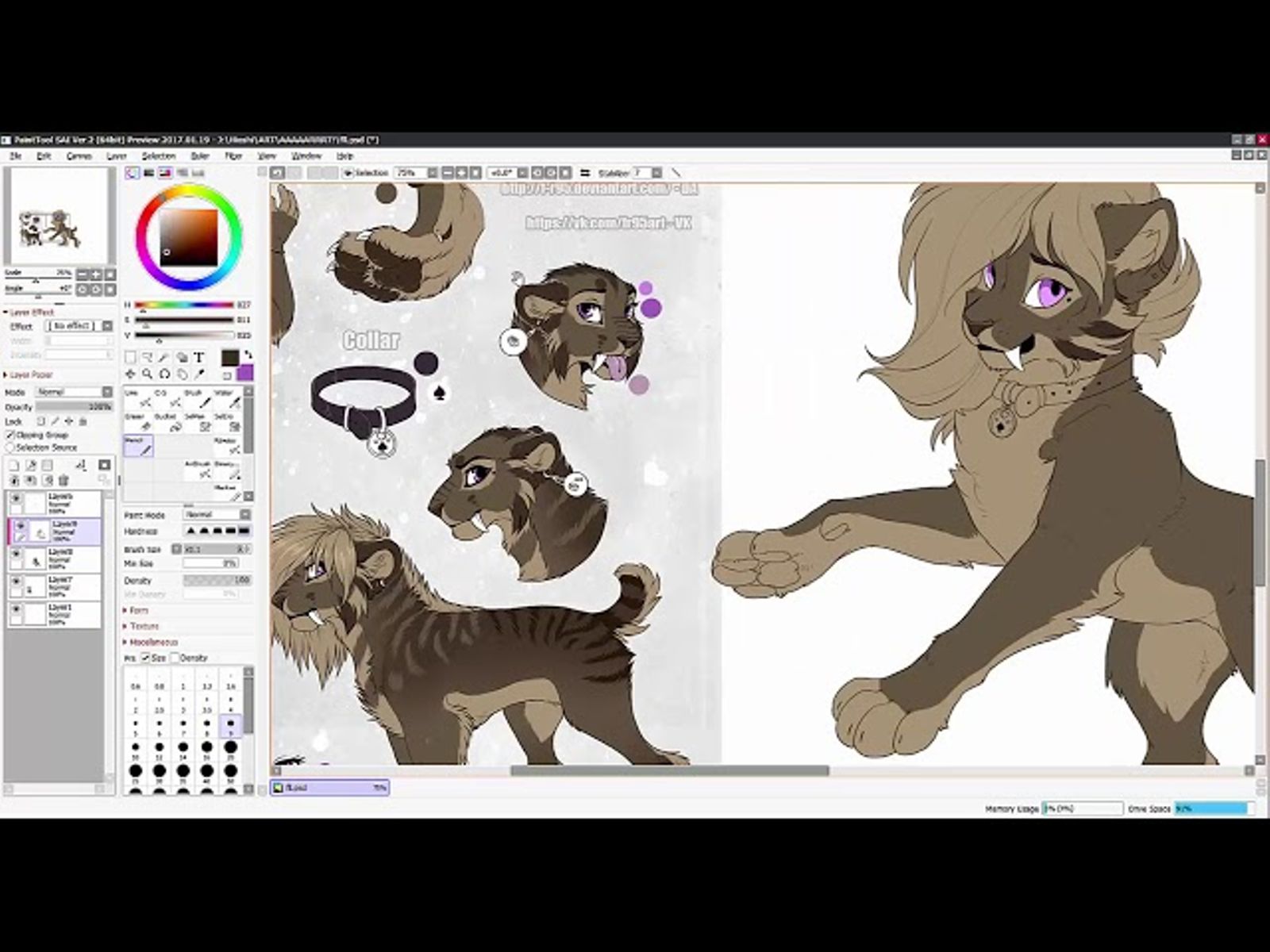This screenshot has width=1270, height=952.
Task: Click the foreground color swatch
Action: 230,359
